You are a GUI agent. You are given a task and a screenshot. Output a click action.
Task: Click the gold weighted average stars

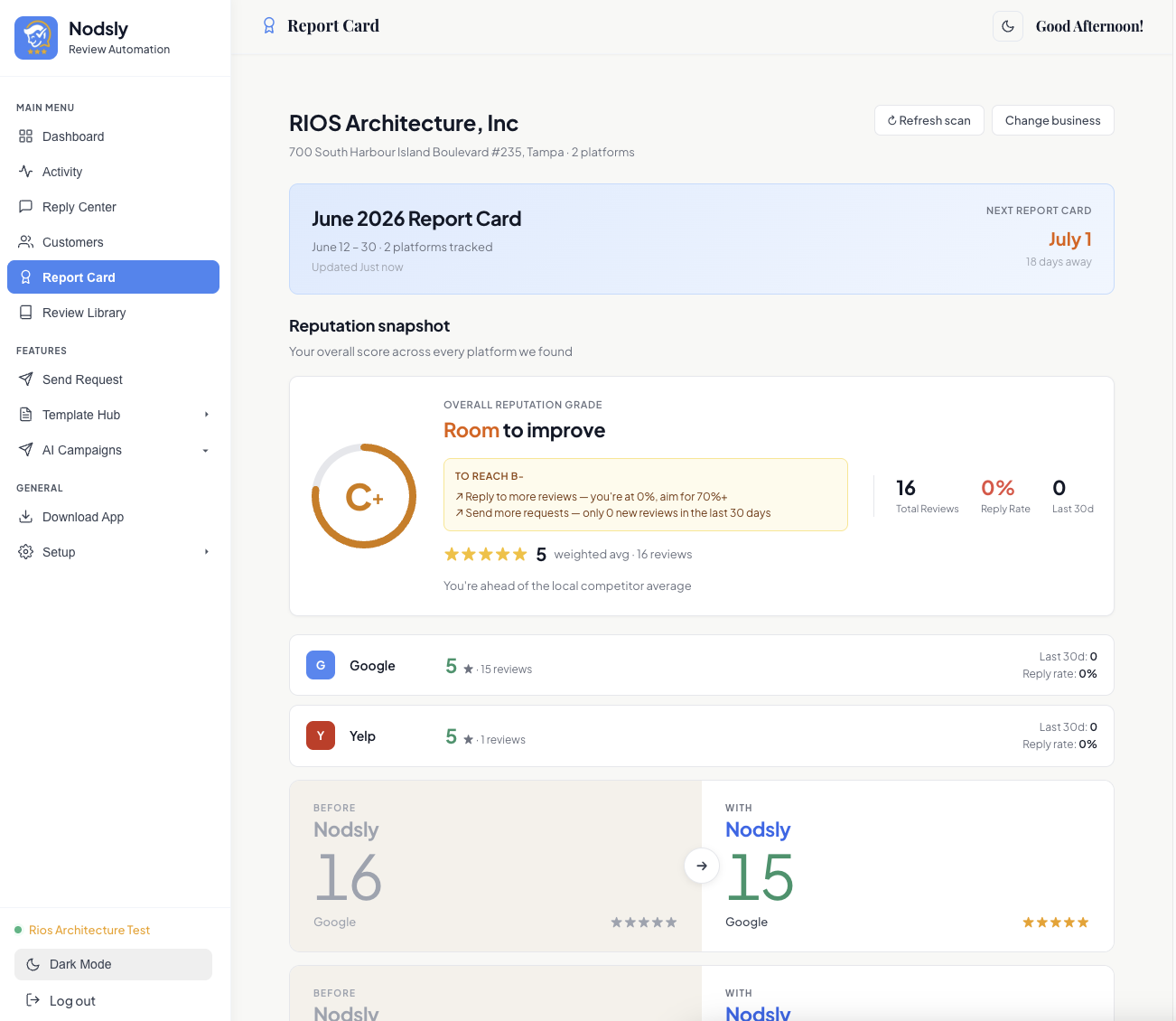pyautogui.click(x=485, y=554)
